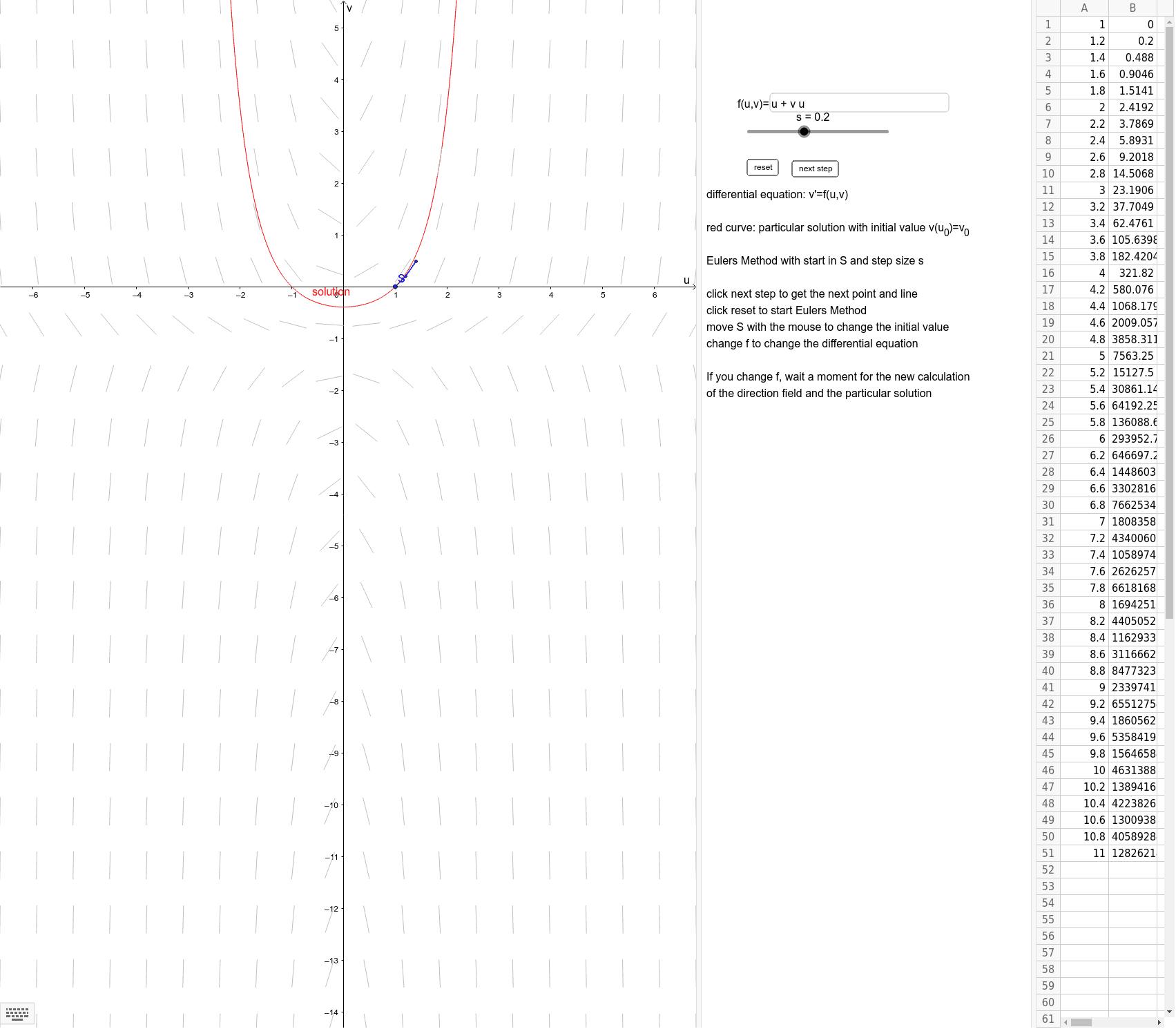This screenshot has height=1029, width=1176.
Task: Click spreadsheet scroll down arrow
Action: coord(1168,1012)
